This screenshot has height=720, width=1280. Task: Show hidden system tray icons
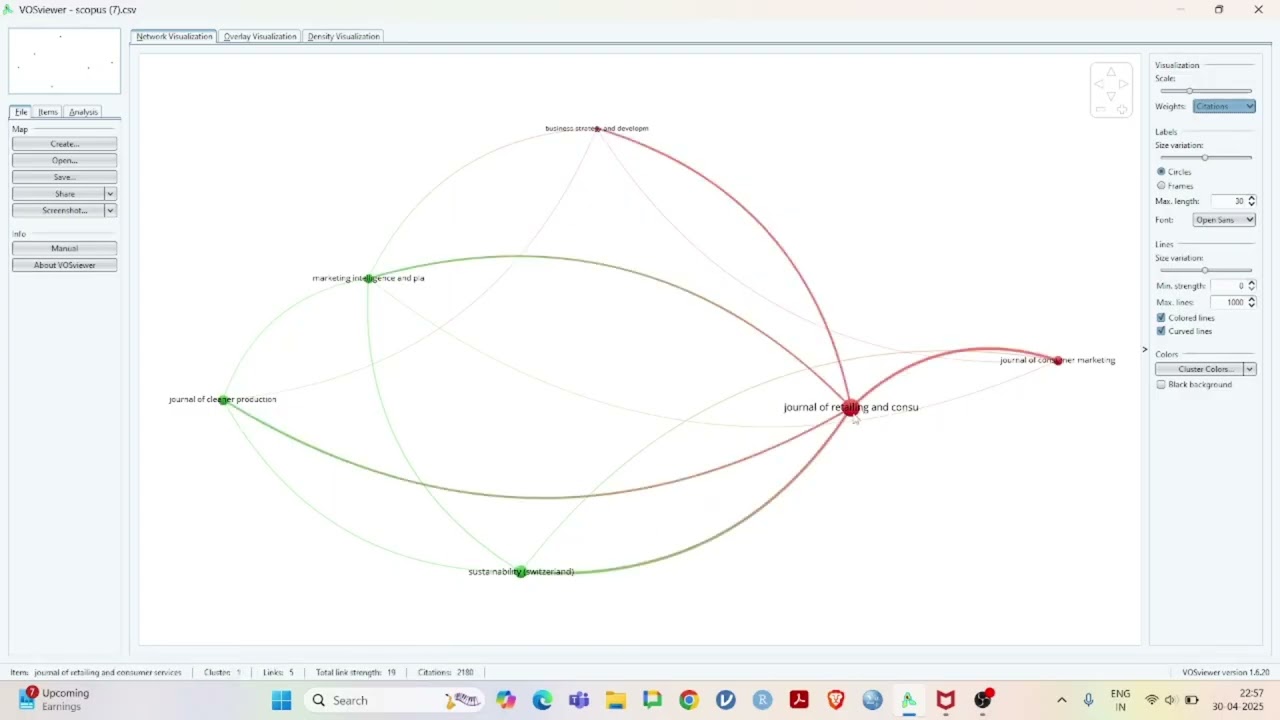pyautogui.click(x=1062, y=700)
